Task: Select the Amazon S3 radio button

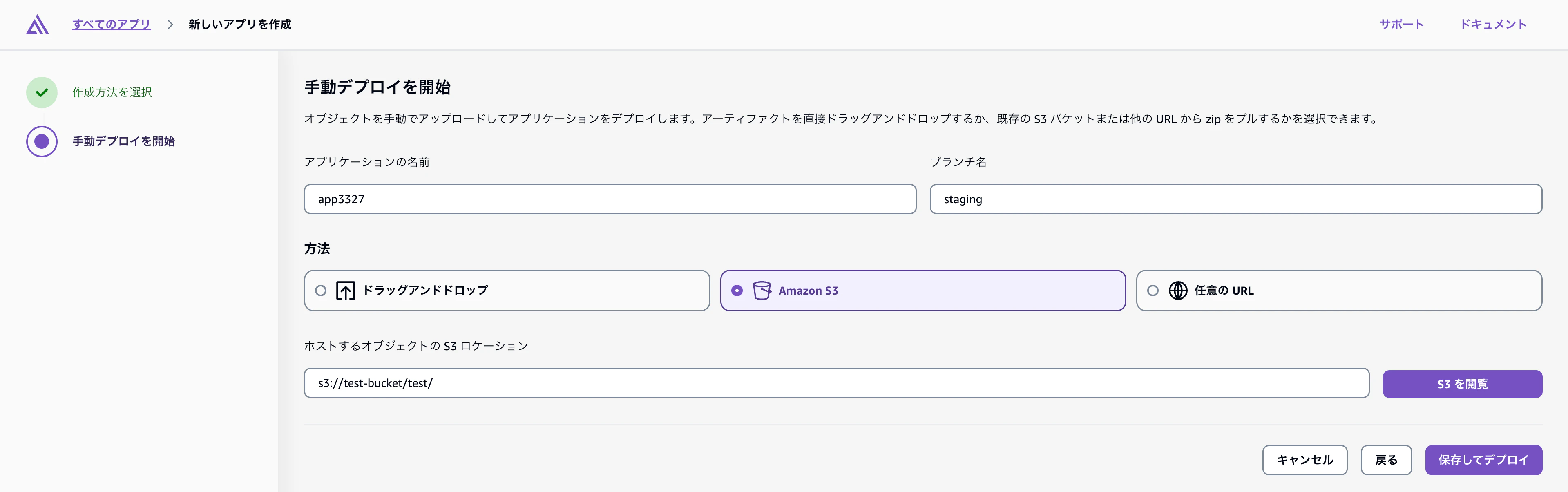Action: (x=738, y=291)
